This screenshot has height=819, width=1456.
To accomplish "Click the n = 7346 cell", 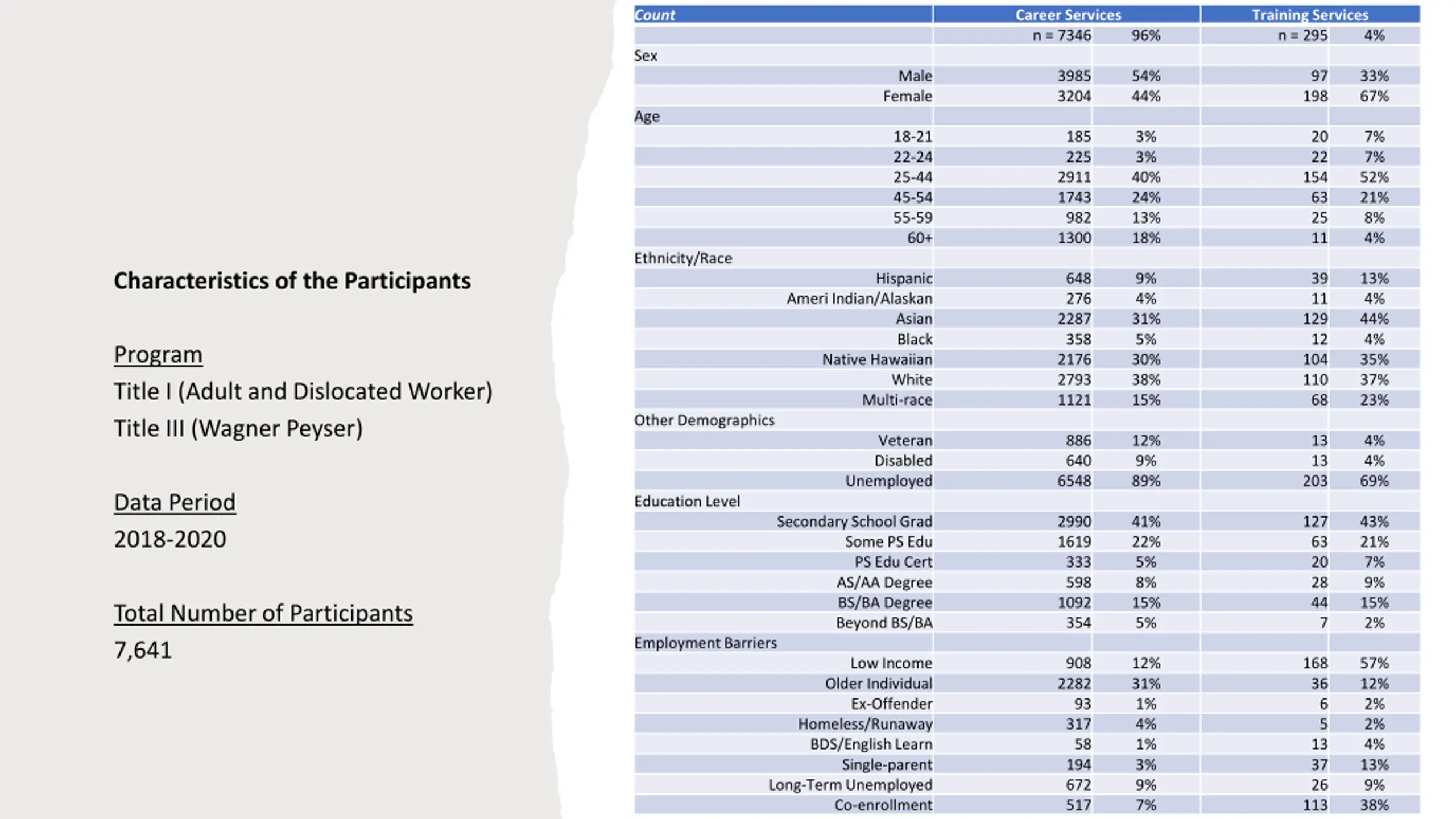I will (x=1062, y=35).
